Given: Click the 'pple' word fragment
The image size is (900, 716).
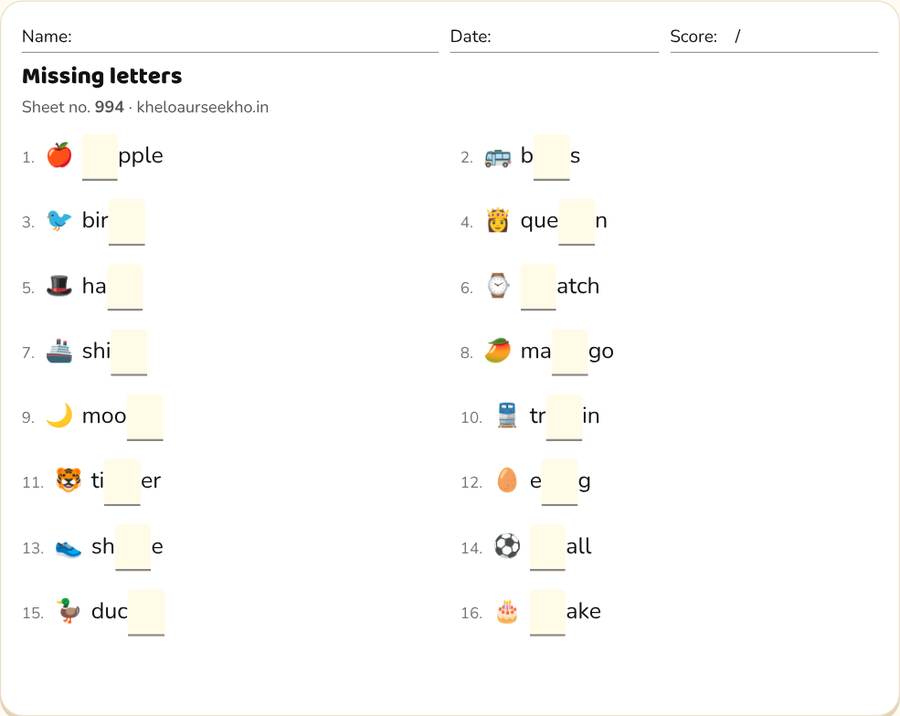Looking at the screenshot, I should [x=141, y=157].
